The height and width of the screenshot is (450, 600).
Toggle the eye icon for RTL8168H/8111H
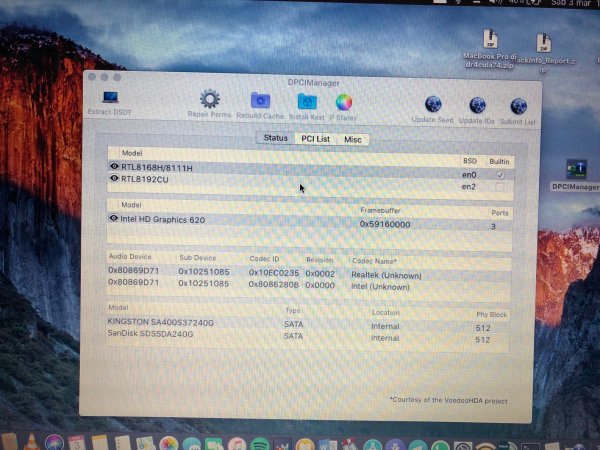[114, 166]
